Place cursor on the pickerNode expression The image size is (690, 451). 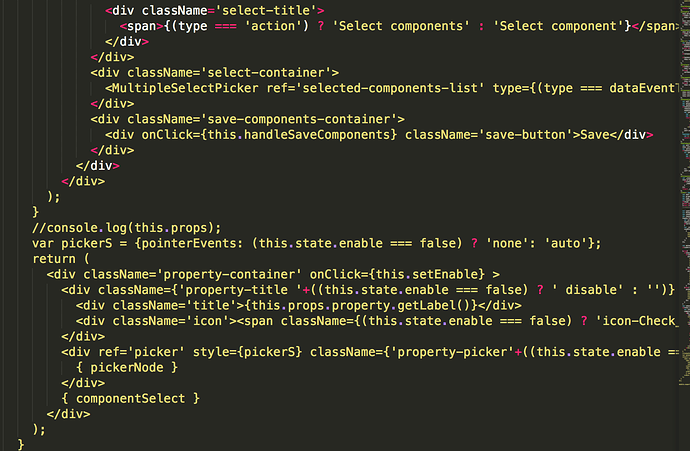(x=127, y=367)
